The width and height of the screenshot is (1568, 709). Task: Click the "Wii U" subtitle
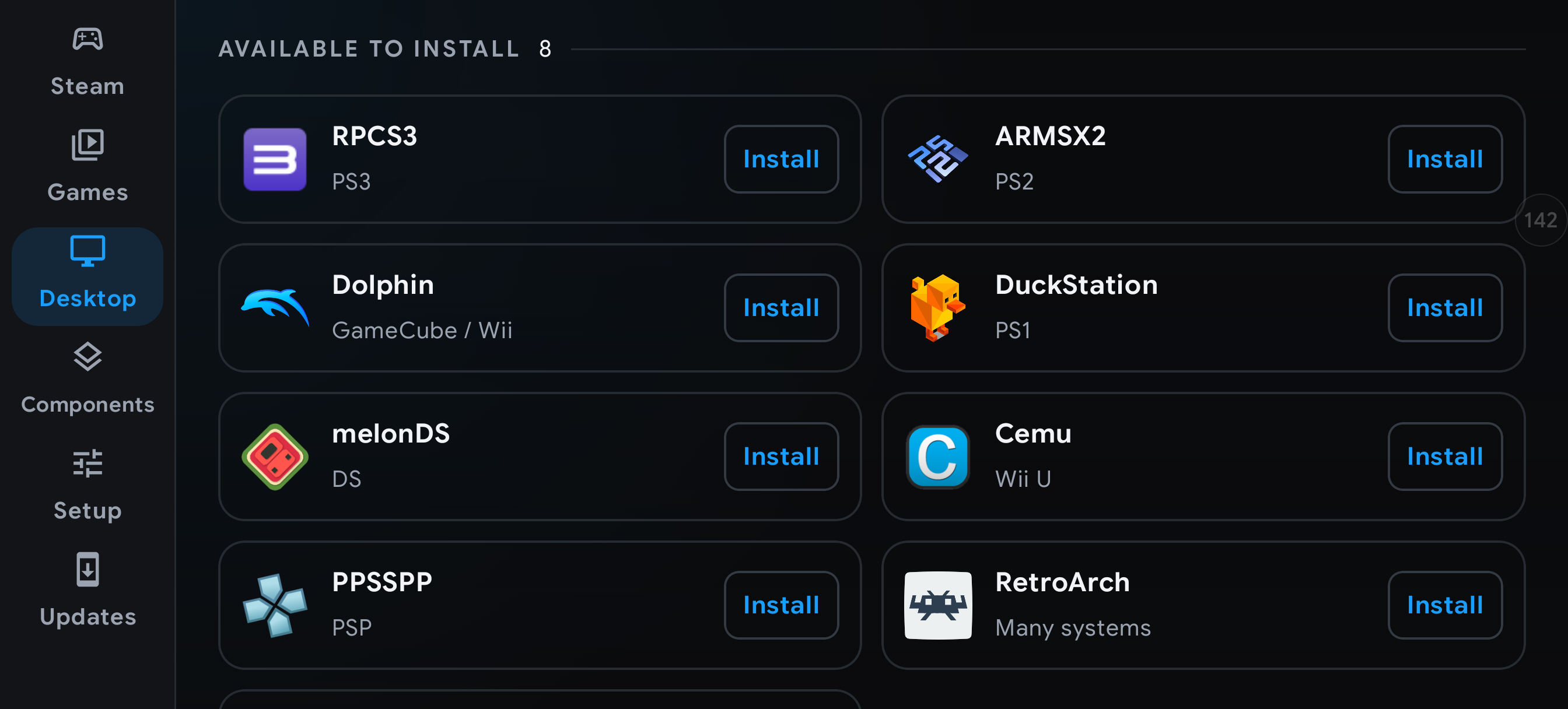pos(1023,479)
